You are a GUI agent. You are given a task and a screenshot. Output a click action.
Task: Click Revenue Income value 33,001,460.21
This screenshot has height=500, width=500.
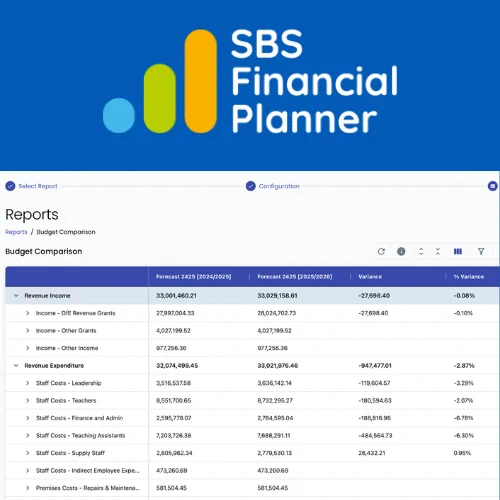click(176, 296)
